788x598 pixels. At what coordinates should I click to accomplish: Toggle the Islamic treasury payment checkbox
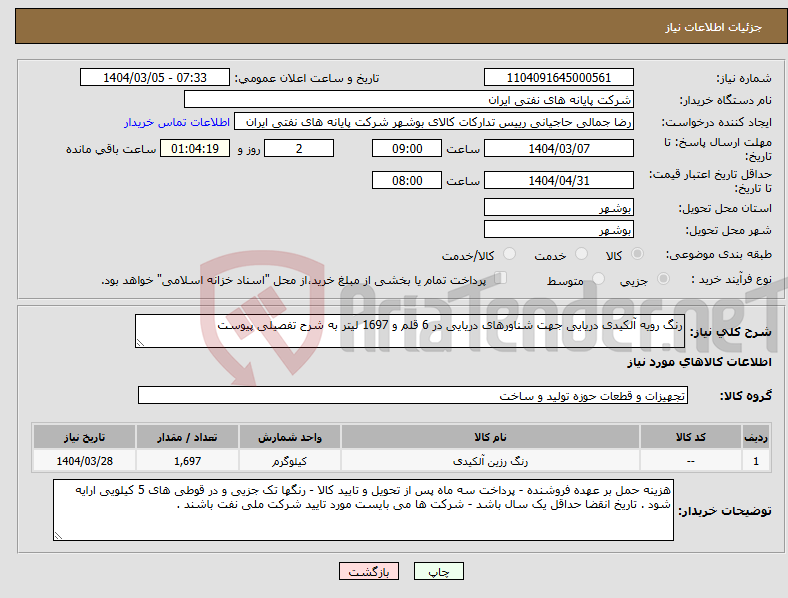pyautogui.click(x=501, y=278)
